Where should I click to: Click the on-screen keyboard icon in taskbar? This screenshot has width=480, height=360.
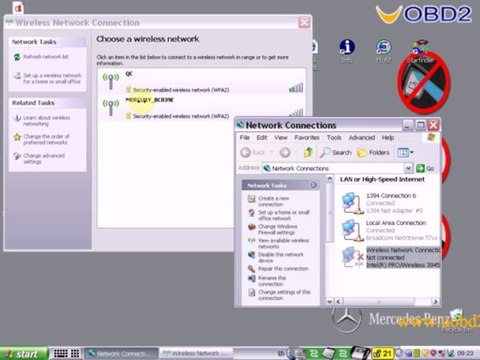(x=61, y=353)
